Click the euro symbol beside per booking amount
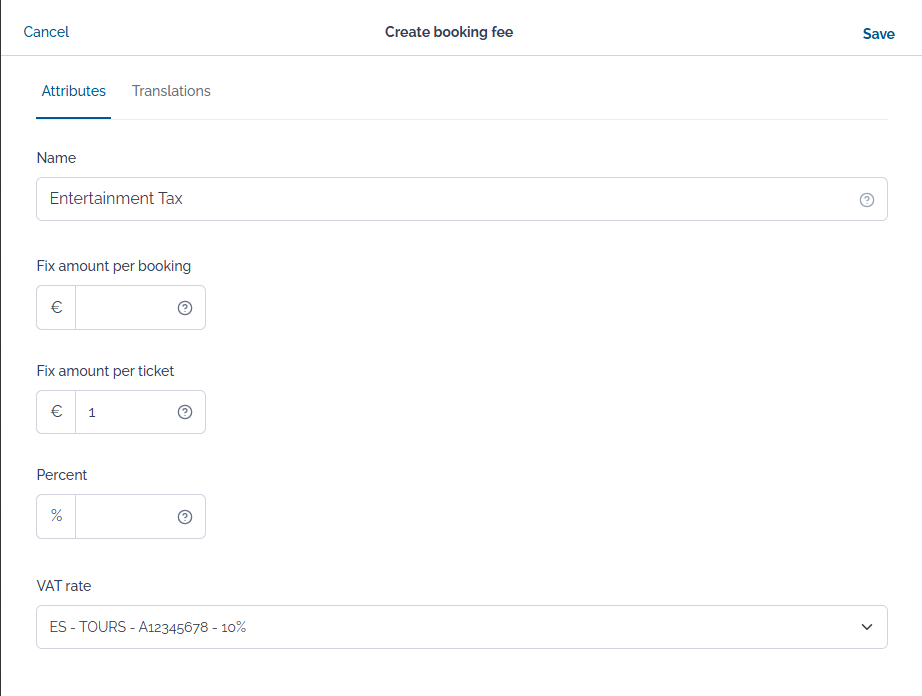 [57, 308]
